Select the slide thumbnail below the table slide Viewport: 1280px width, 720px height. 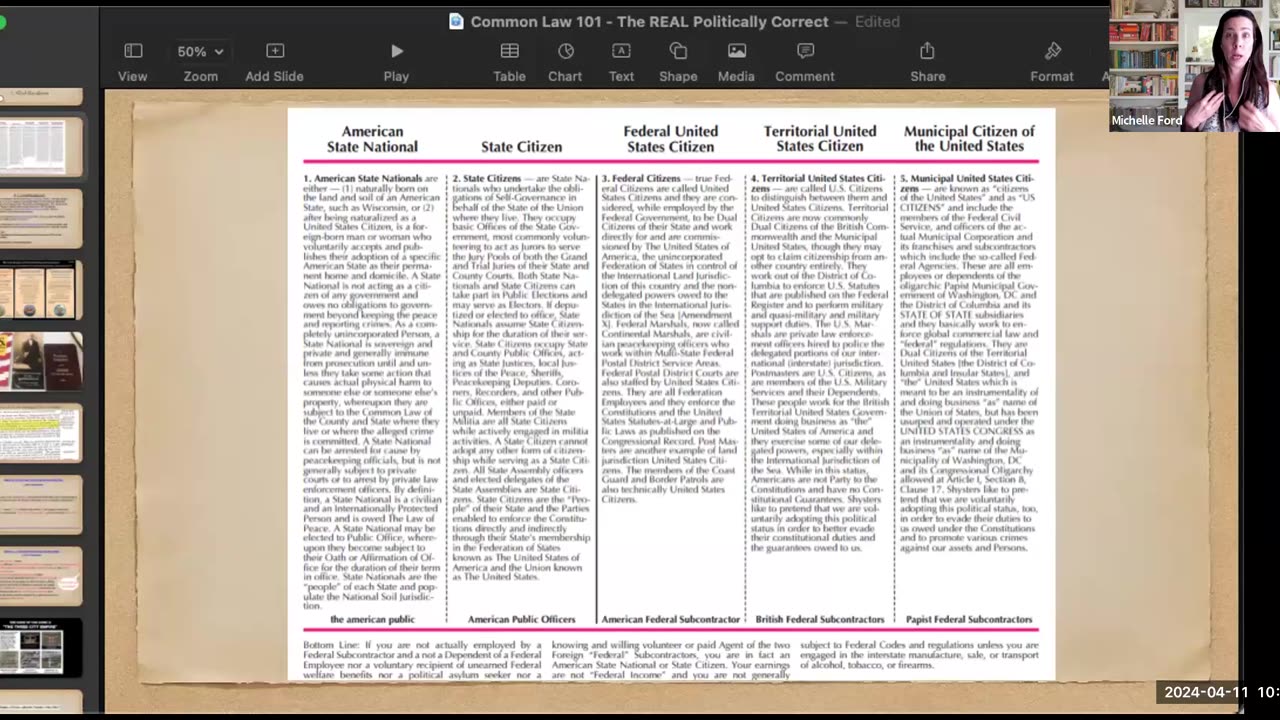[x=41, y=218]
